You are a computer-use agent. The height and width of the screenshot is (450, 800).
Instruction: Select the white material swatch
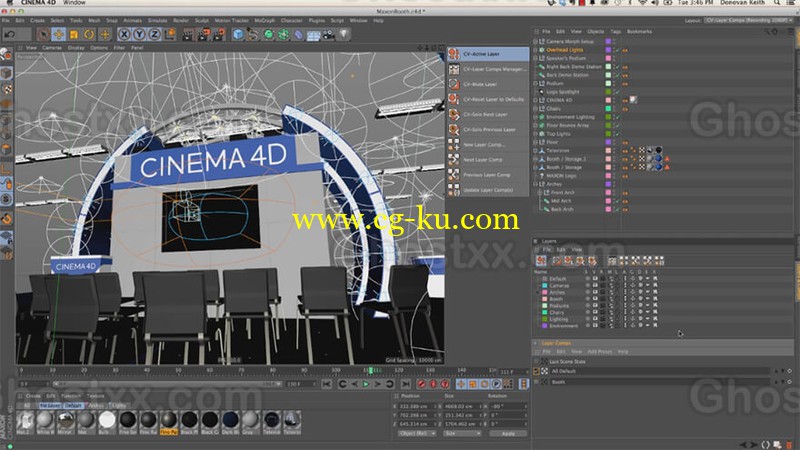tap(107, 420)
